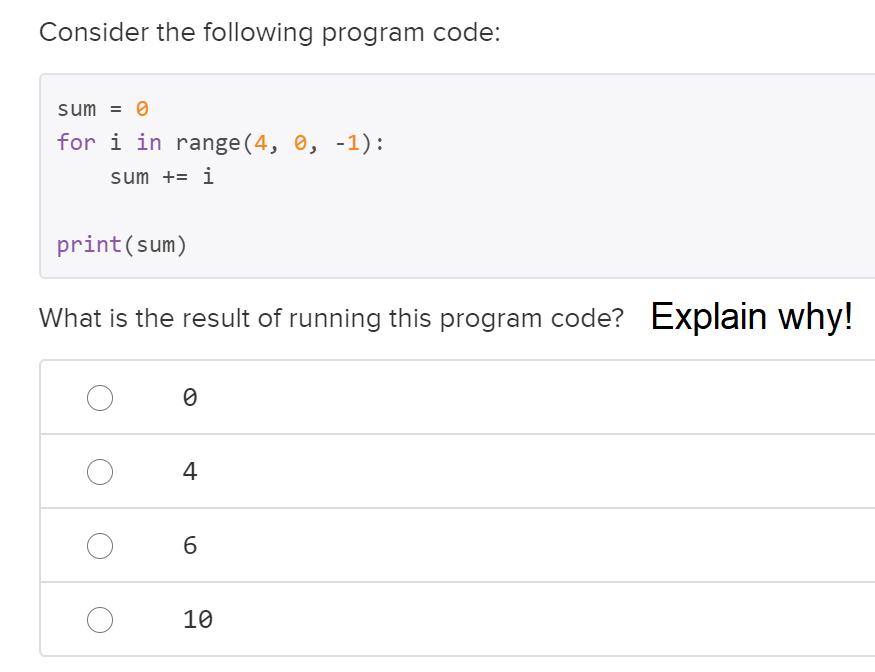
Task: Click the answer option labeled 10
Action: coord(197,619)
